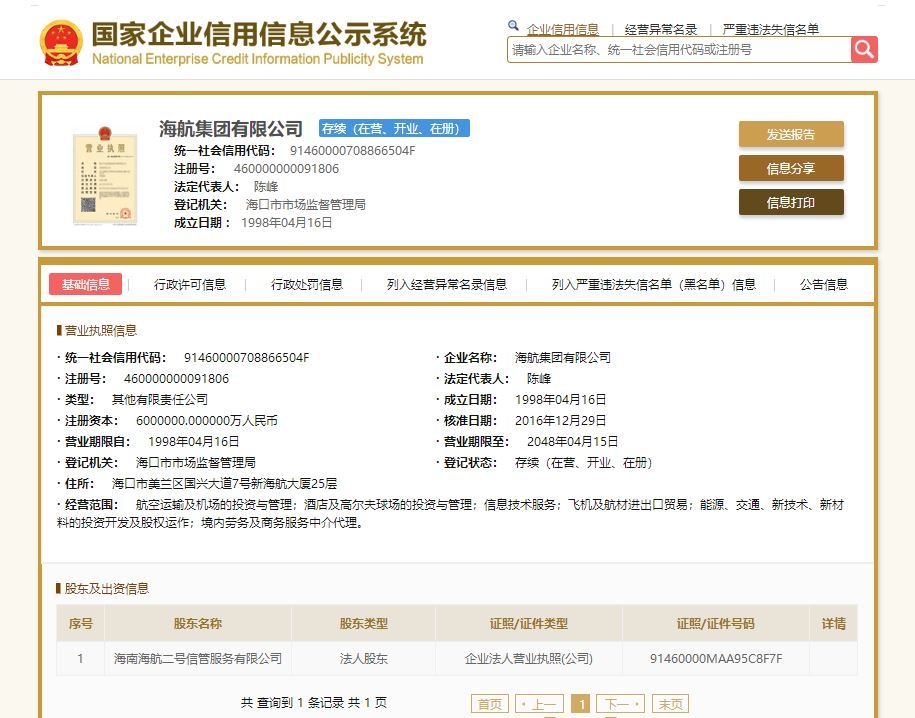
Task: Click shareholder name 海南海航二号信管服务有限公司
Action: (x=198, y=658)
